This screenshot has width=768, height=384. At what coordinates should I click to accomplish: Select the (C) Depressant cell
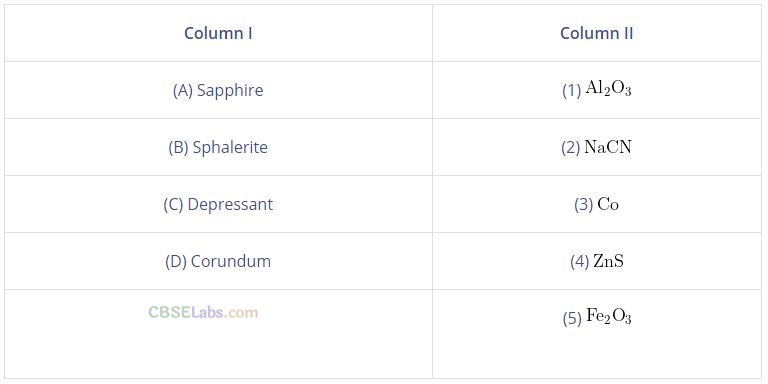tap(218, 204)
